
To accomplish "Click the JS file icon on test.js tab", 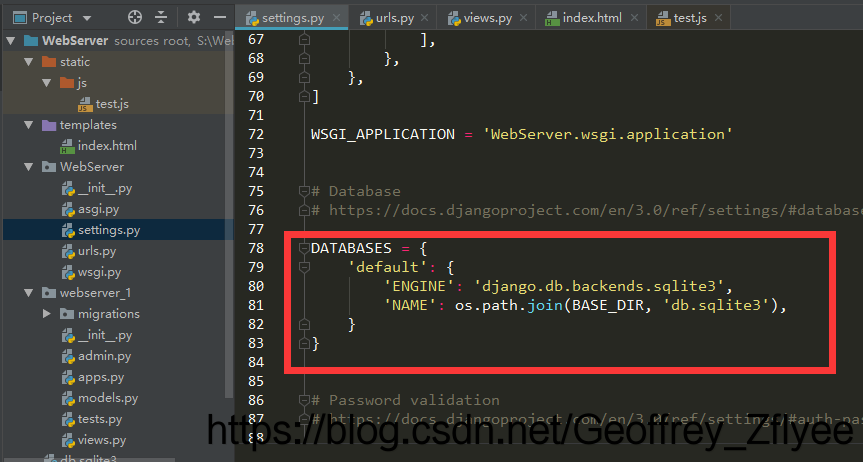I will point(663,19).
